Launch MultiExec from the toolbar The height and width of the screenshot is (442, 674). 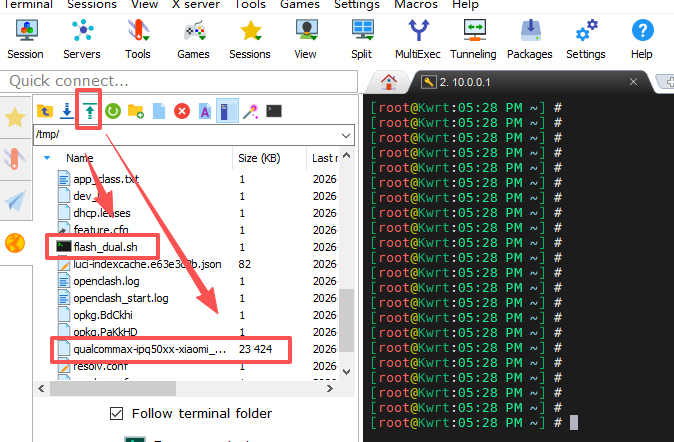pos(418,39)
